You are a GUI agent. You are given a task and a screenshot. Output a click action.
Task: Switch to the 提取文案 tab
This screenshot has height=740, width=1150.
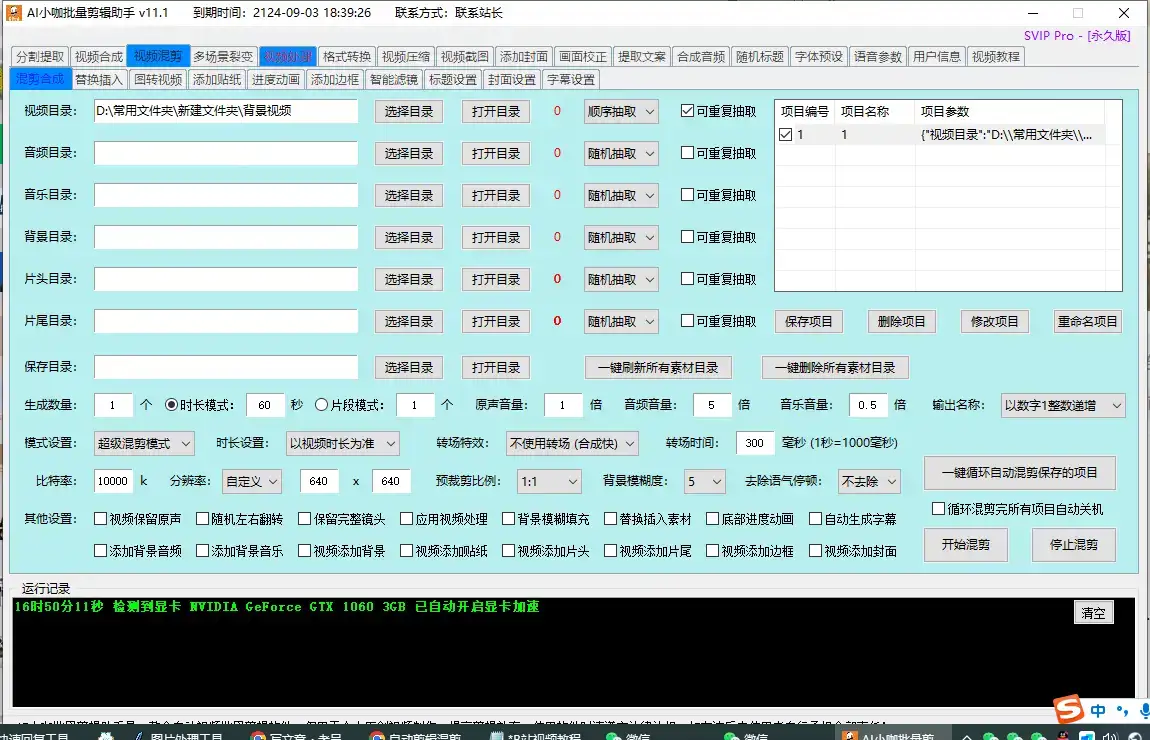(640, 56)
